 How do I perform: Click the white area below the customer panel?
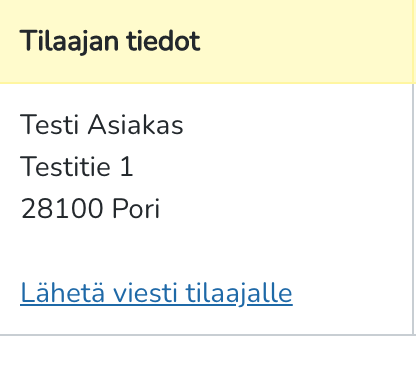208,351
